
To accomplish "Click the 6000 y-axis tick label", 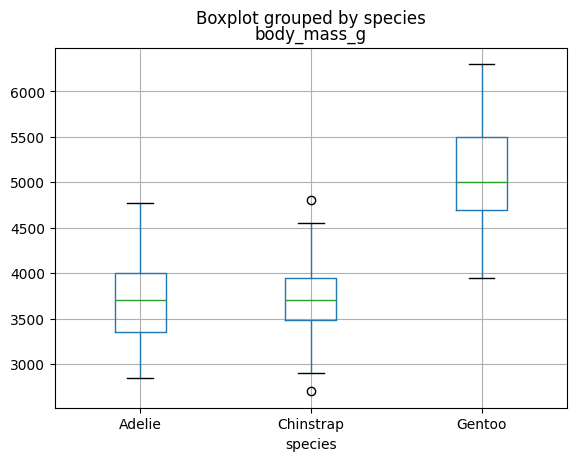I will tap(27, 93).
